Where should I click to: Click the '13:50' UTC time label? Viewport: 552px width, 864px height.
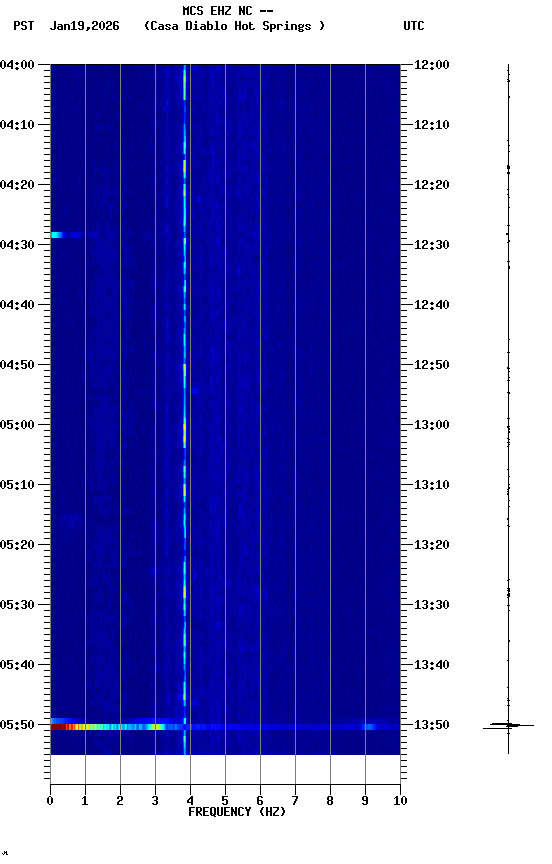click(x=432, y=725)
